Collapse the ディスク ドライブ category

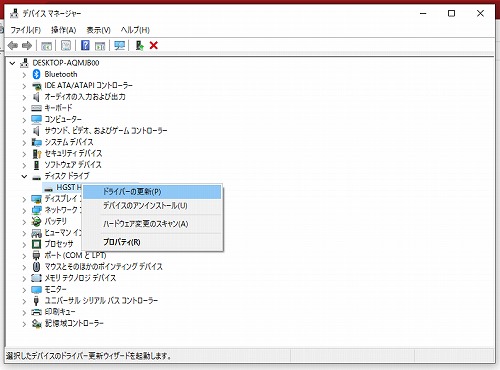pos(24,176)
